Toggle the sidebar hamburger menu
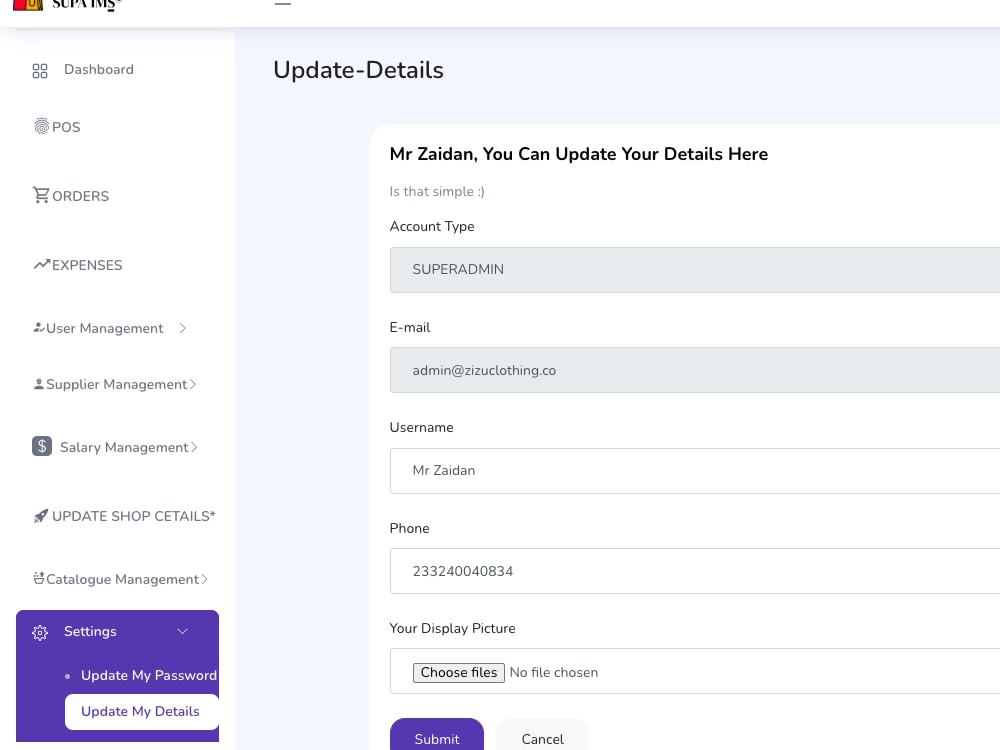The height and width of the screenshot is (750, 1000). point(283,4)
